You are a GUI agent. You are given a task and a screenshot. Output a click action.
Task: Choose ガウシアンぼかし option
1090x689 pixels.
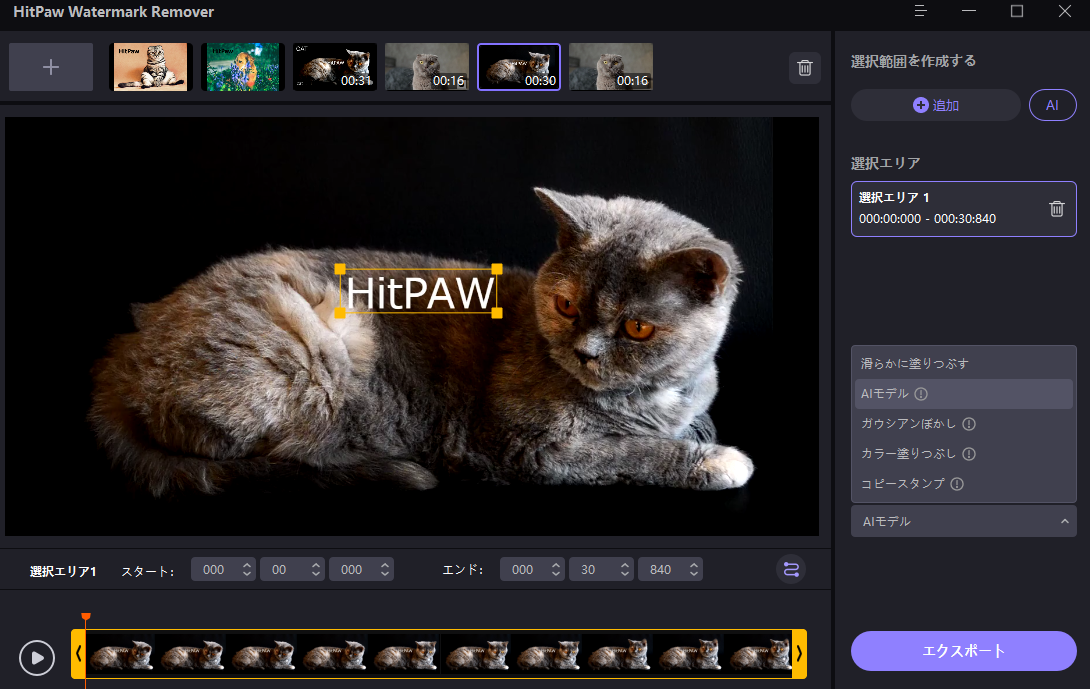tap(963, 423)
